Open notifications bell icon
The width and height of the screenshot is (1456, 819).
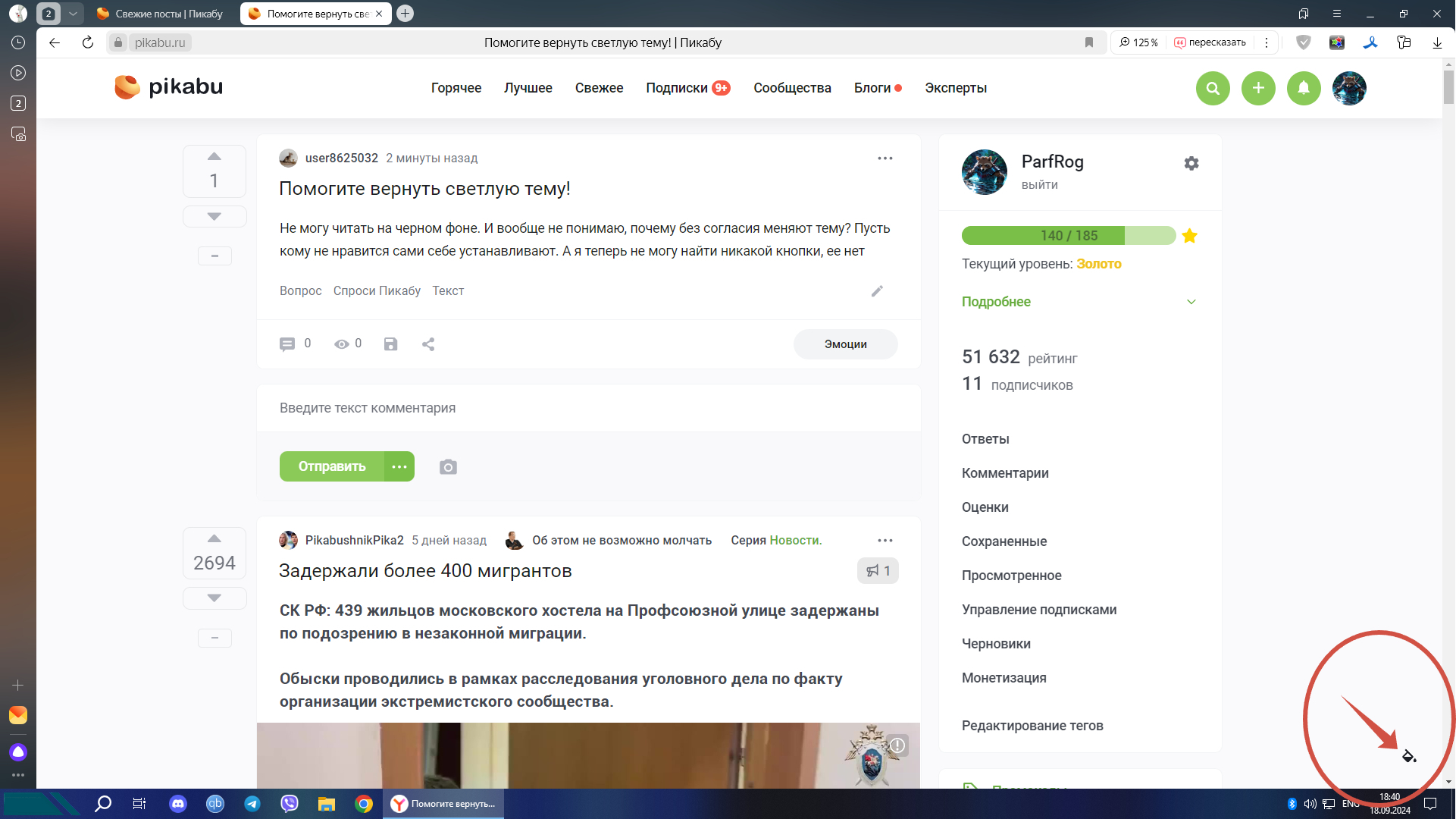pyautogui.click(x=1304, y=88)
